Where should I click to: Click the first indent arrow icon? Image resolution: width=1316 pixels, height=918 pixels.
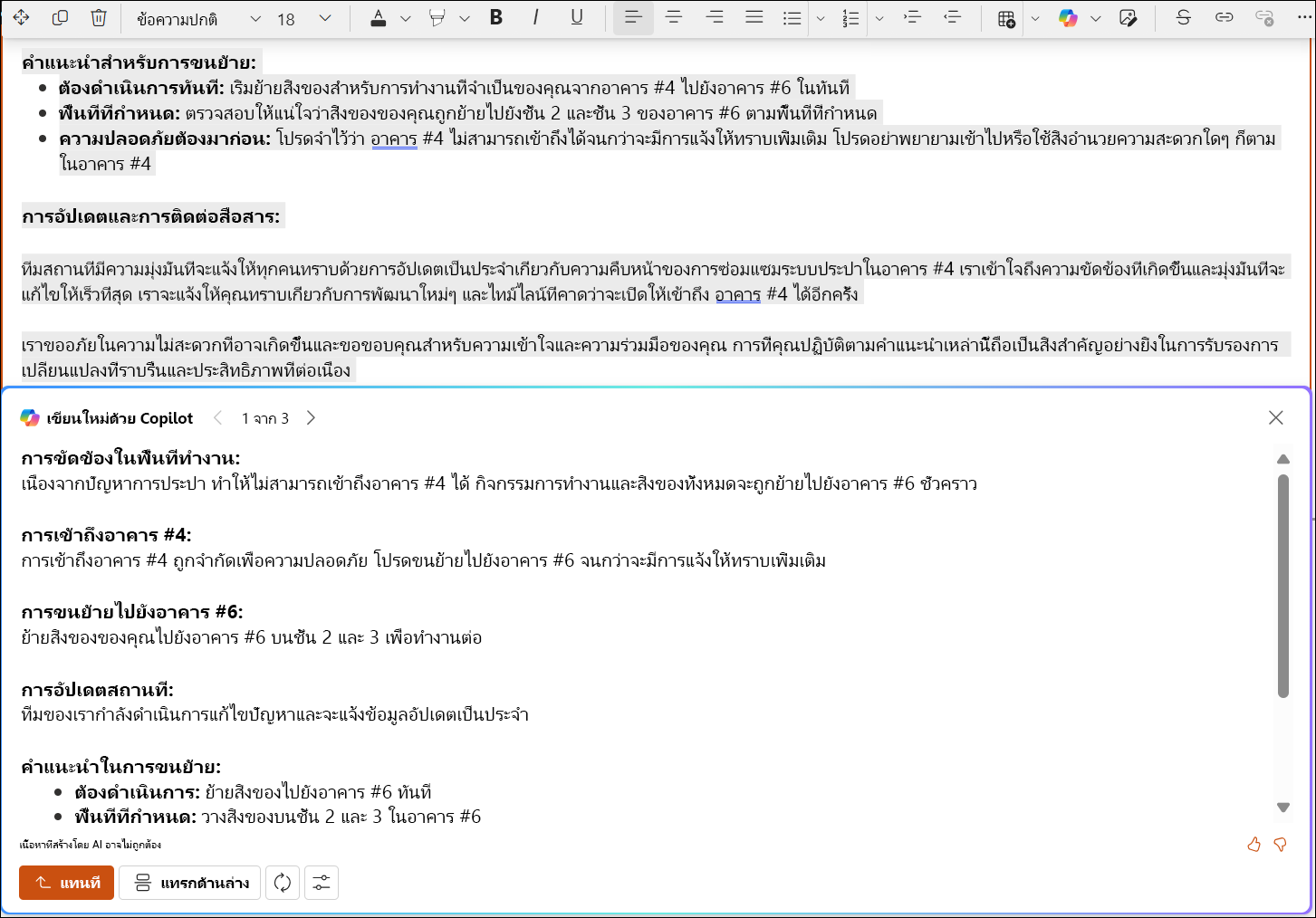pyautogui.click(x=912, y=17)
